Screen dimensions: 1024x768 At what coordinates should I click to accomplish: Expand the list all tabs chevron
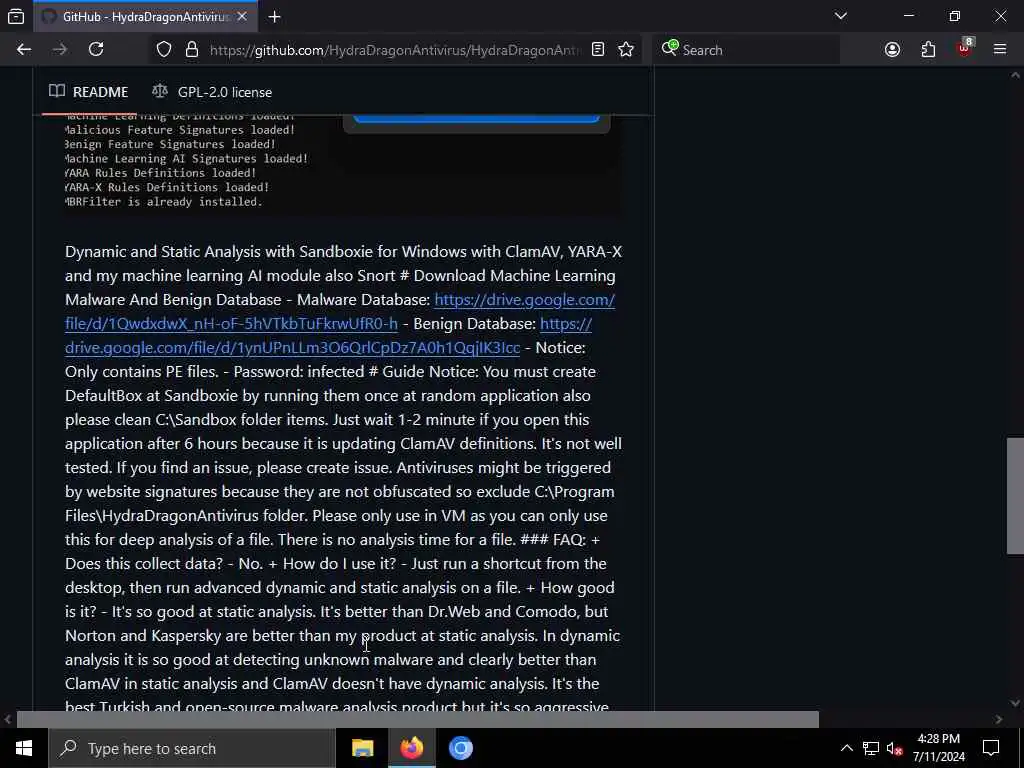(x=840, y=16)
